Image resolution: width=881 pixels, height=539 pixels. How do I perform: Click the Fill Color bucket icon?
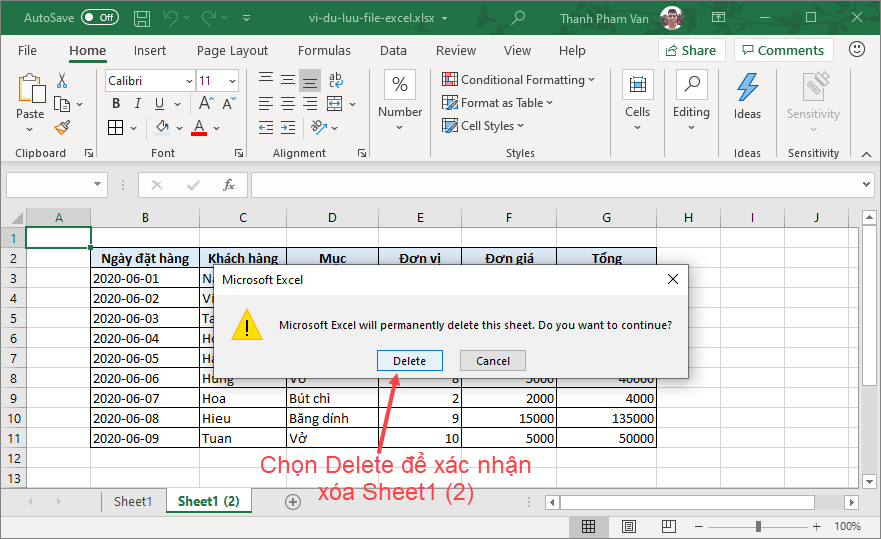click(x=162, y=128)
